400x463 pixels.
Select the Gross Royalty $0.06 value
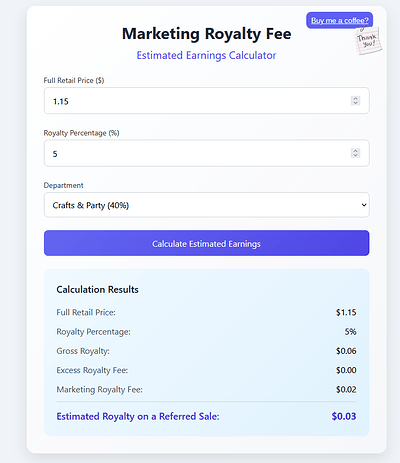(346, 351)
